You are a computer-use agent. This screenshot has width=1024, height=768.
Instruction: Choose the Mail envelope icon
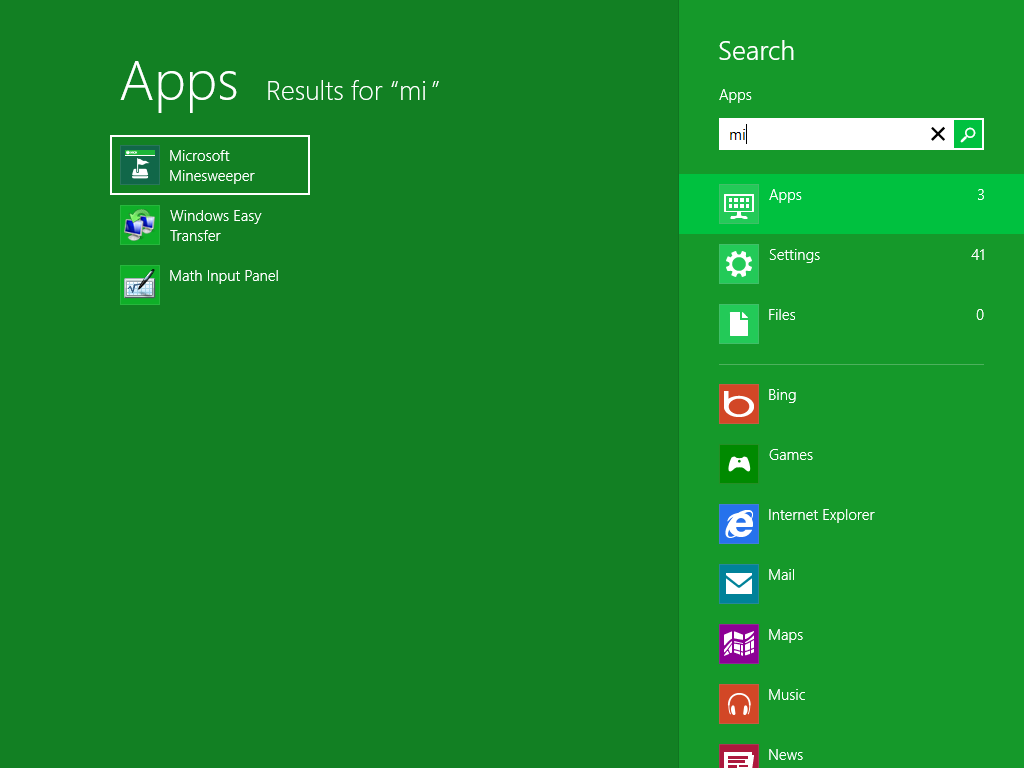pos(739,584)
